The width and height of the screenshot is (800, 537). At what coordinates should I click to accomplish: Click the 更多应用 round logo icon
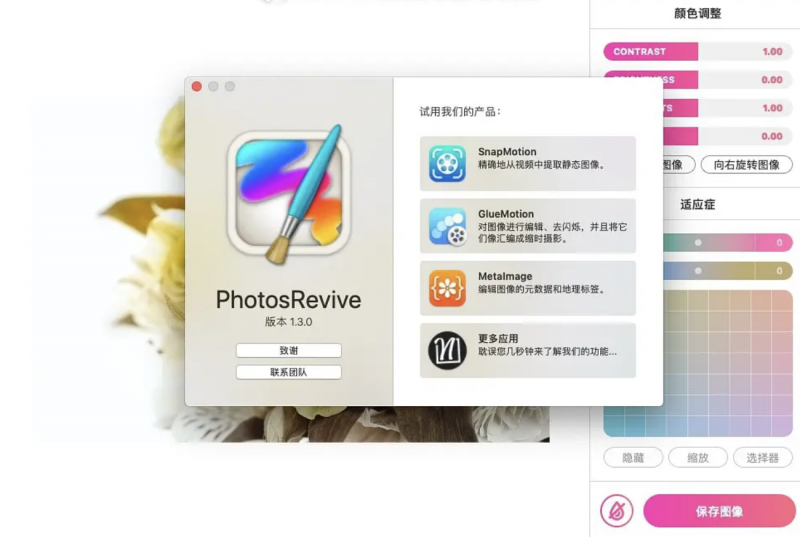pyautogui.click(x=447, y=350)
